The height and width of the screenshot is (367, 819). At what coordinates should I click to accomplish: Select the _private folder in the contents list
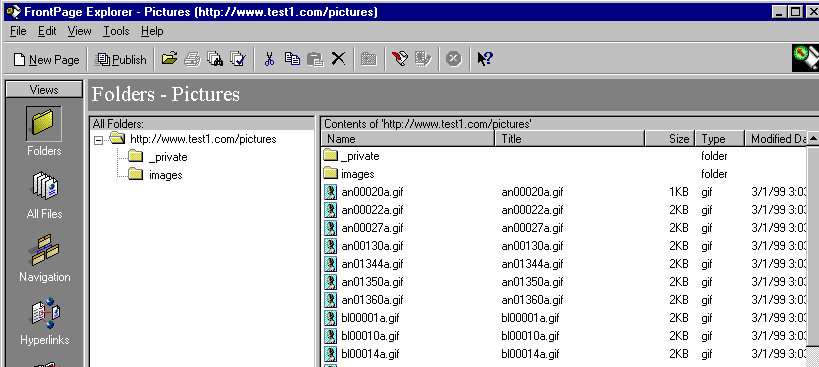360,156
